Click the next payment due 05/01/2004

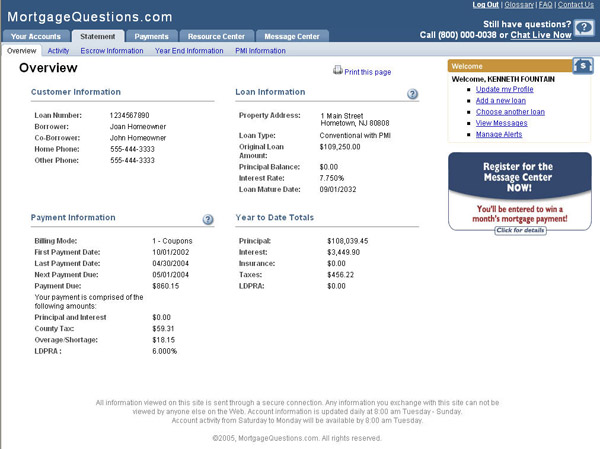(x=171, y=275)
